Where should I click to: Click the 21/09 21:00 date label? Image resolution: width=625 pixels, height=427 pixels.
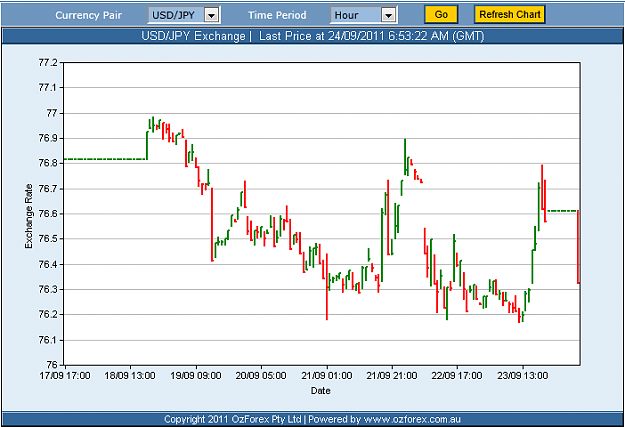392,376
